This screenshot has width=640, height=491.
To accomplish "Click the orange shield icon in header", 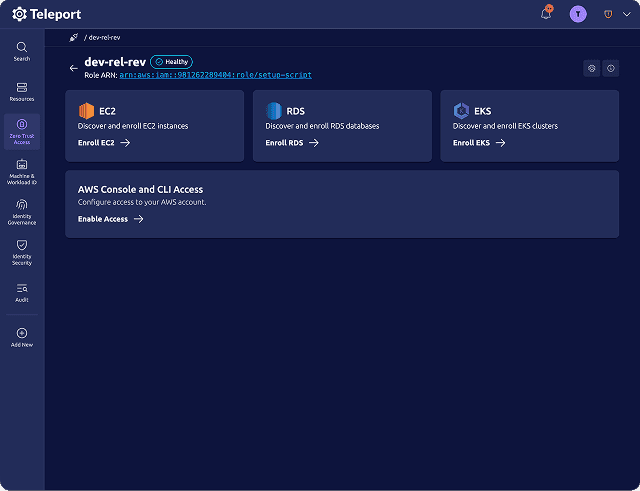I will coord(608,14).
